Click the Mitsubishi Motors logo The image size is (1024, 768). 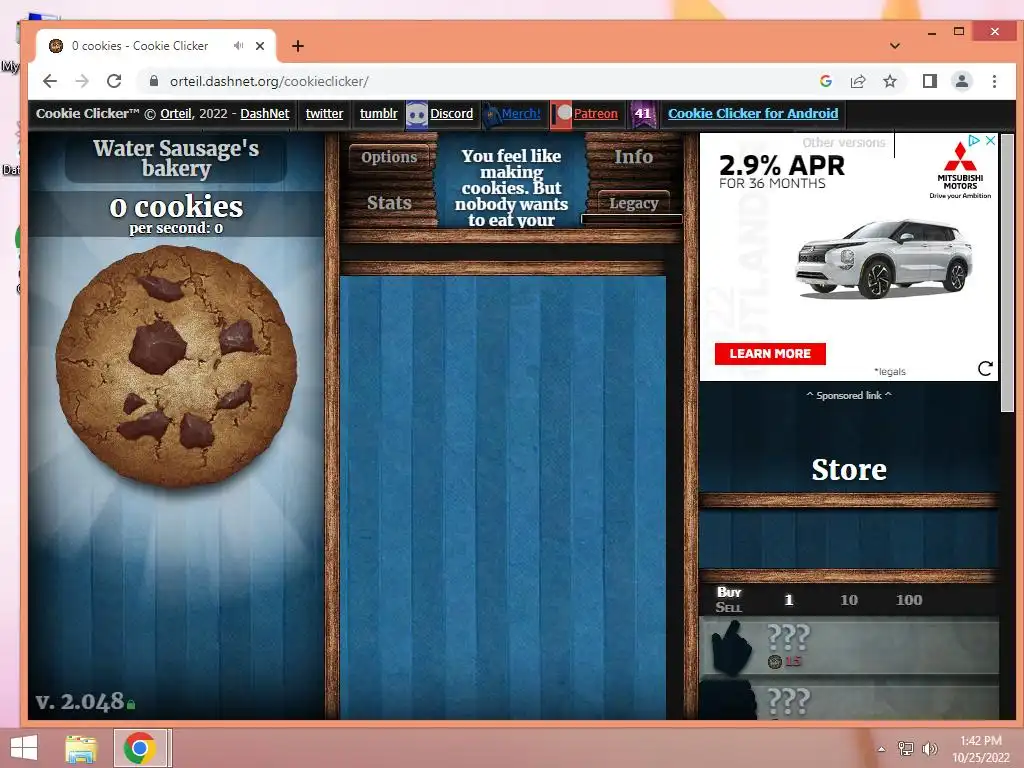pyautogui.click(x=960, y=170)
